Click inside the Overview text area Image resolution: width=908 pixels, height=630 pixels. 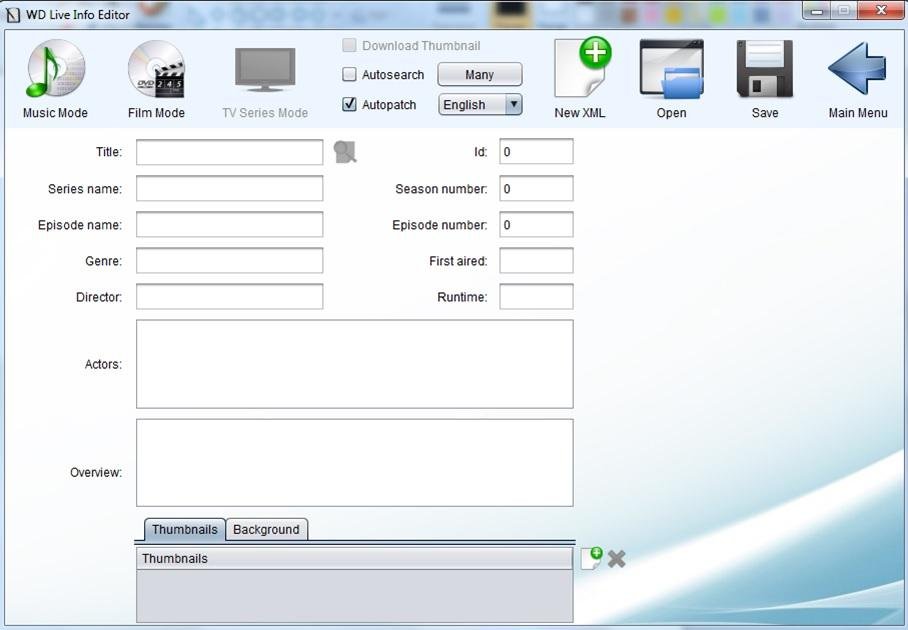(x=354, y=463)
